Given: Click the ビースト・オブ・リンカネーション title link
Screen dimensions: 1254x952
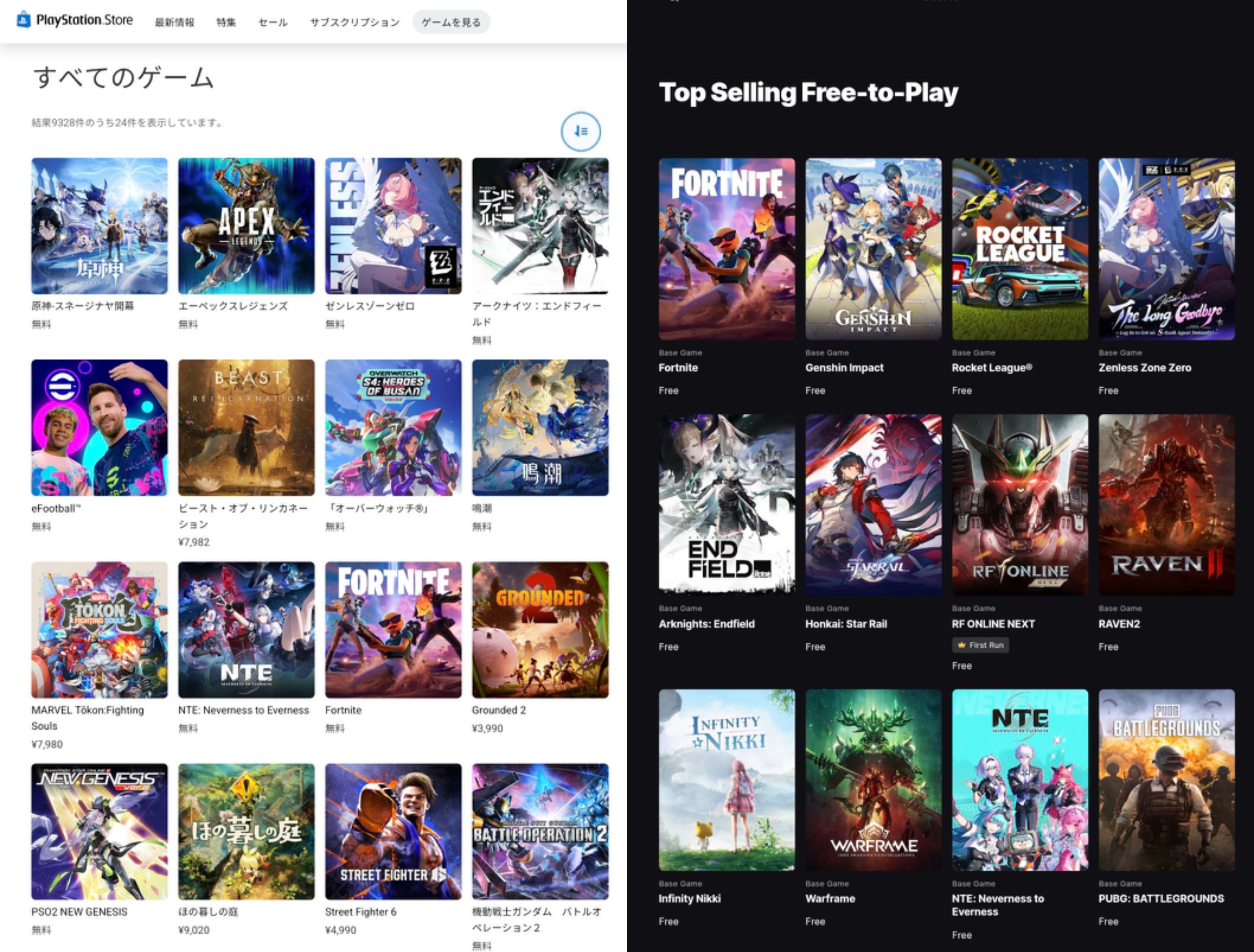Looking at the screenshot, I should coord(243,517).
